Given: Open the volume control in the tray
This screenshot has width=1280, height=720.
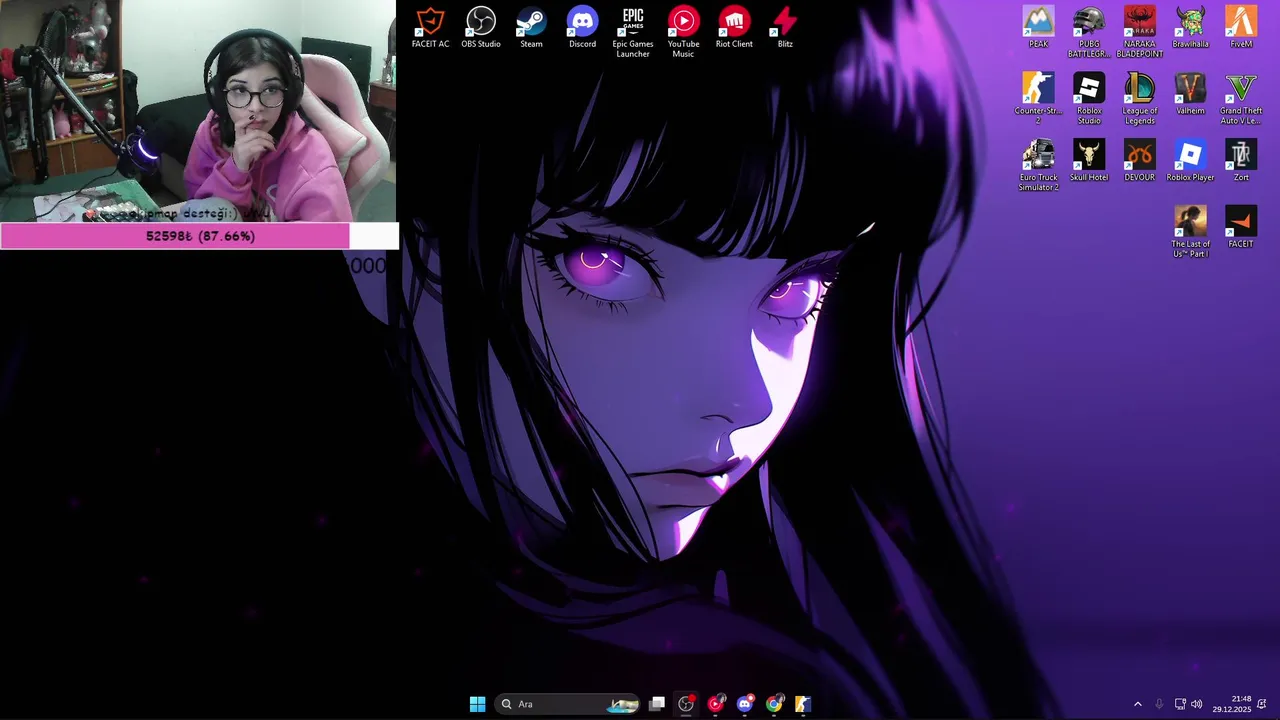Looking at the screenshot, I should [x=1197, y=704].
